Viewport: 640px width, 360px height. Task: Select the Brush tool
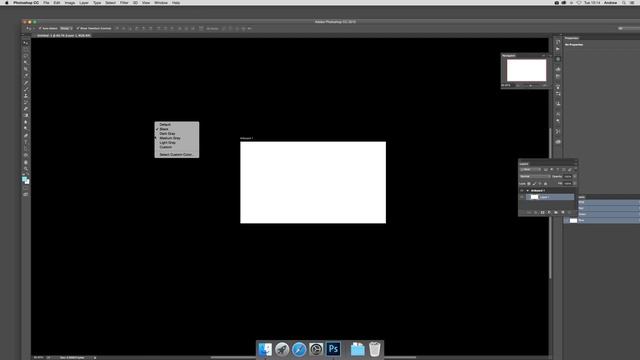point(26,89)
